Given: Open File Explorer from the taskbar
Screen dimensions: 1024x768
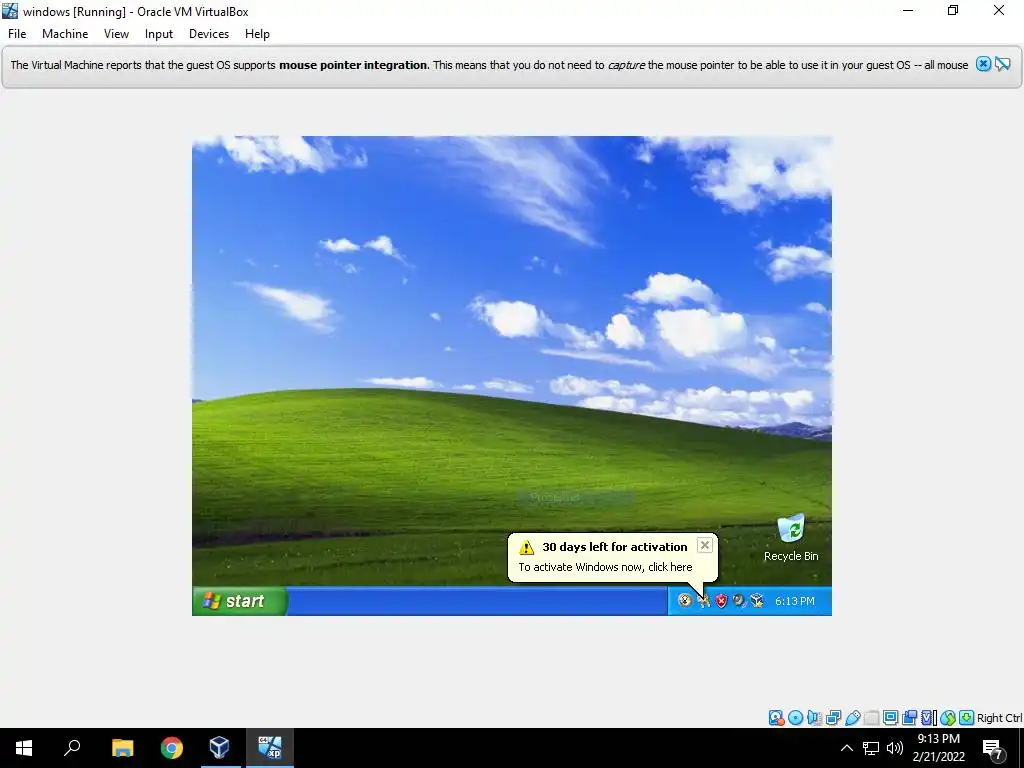Looking at the screenshot, I should pos(122,748).
